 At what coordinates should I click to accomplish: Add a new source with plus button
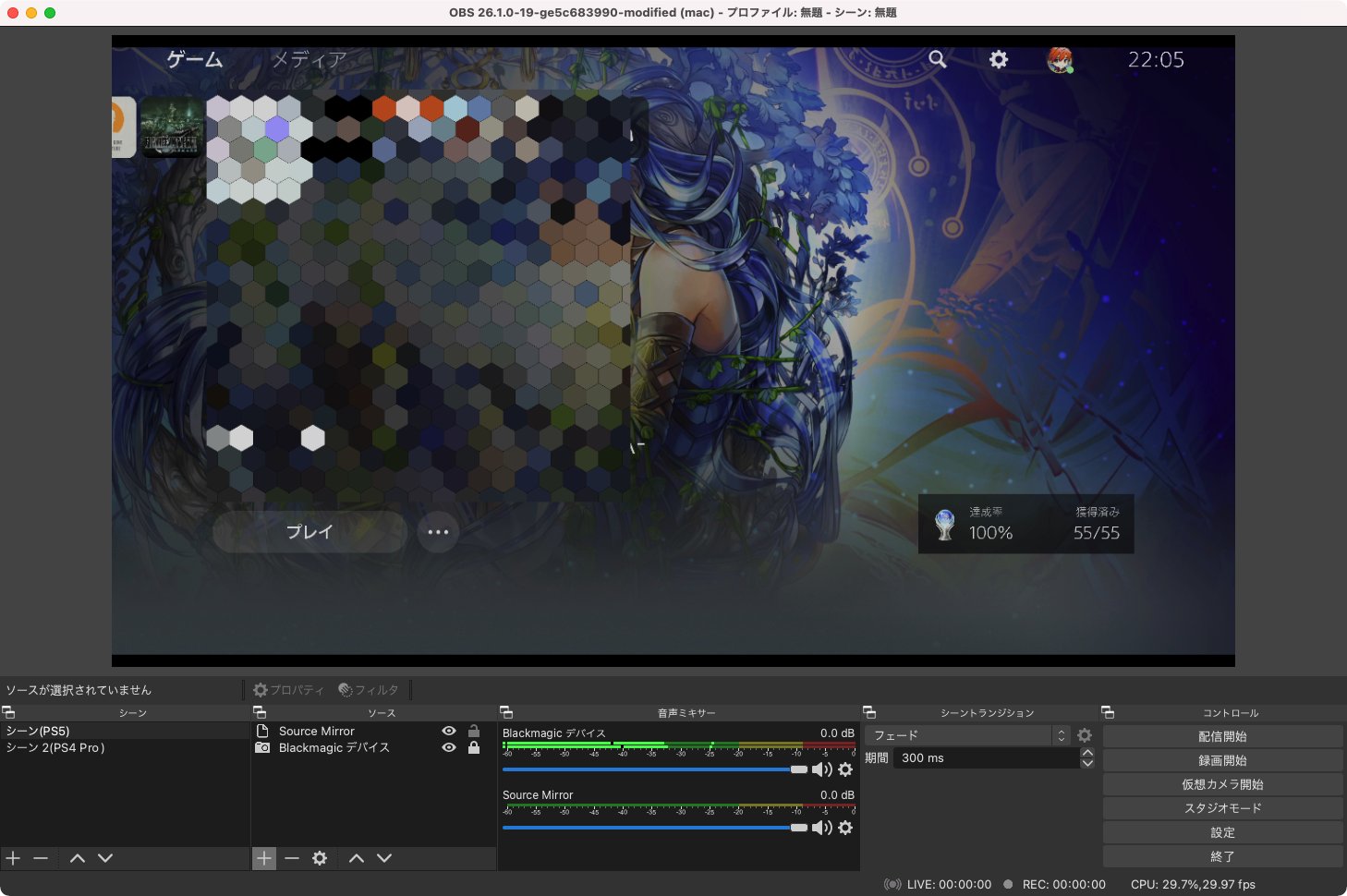tap(264, 858)
